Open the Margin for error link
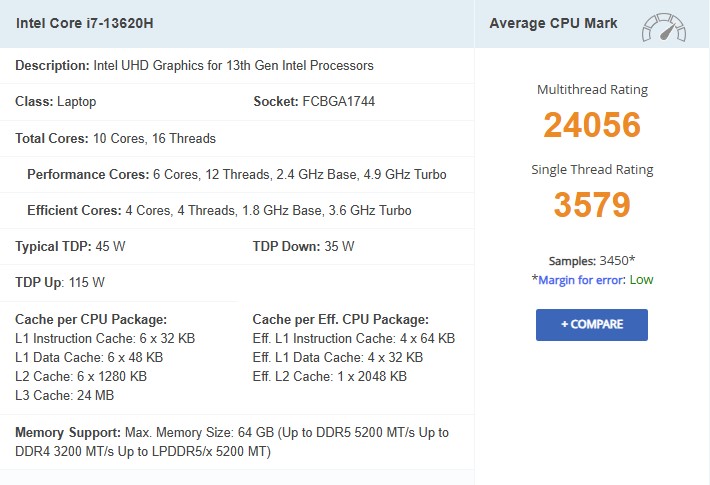This screenshot has width=710, height=485. 580,280
